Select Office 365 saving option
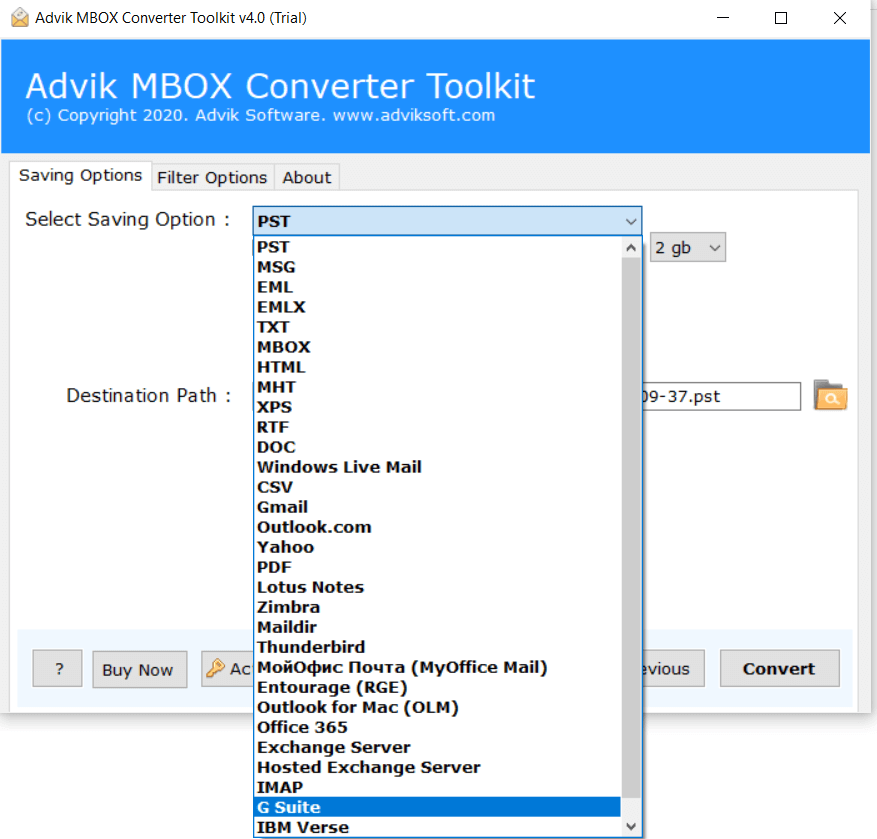Screen dimensions: 877x839 pyautogui.click(x=437, y=728)
